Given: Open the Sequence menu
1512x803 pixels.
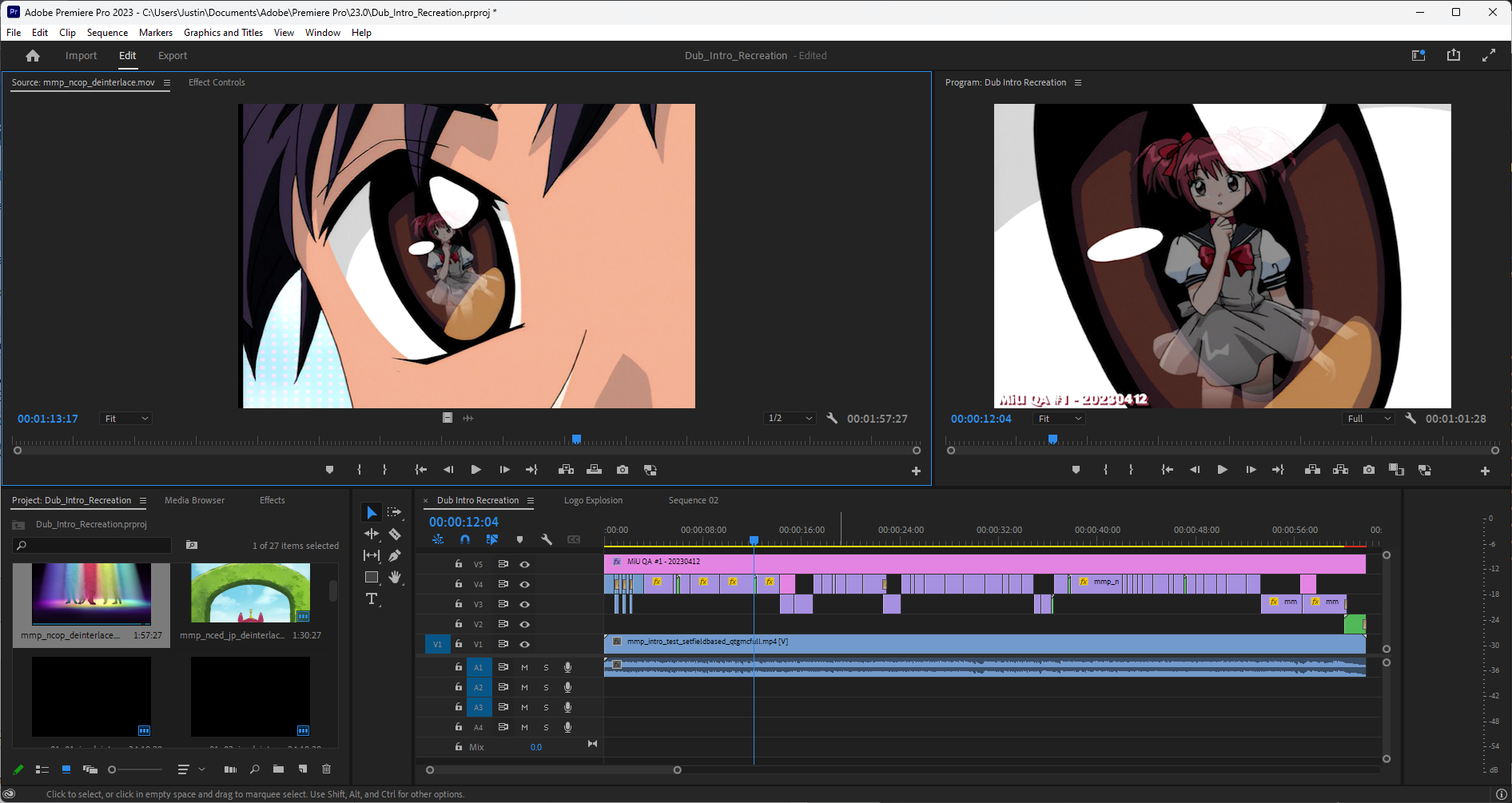Looking at the screenshot, I should 107,33.
